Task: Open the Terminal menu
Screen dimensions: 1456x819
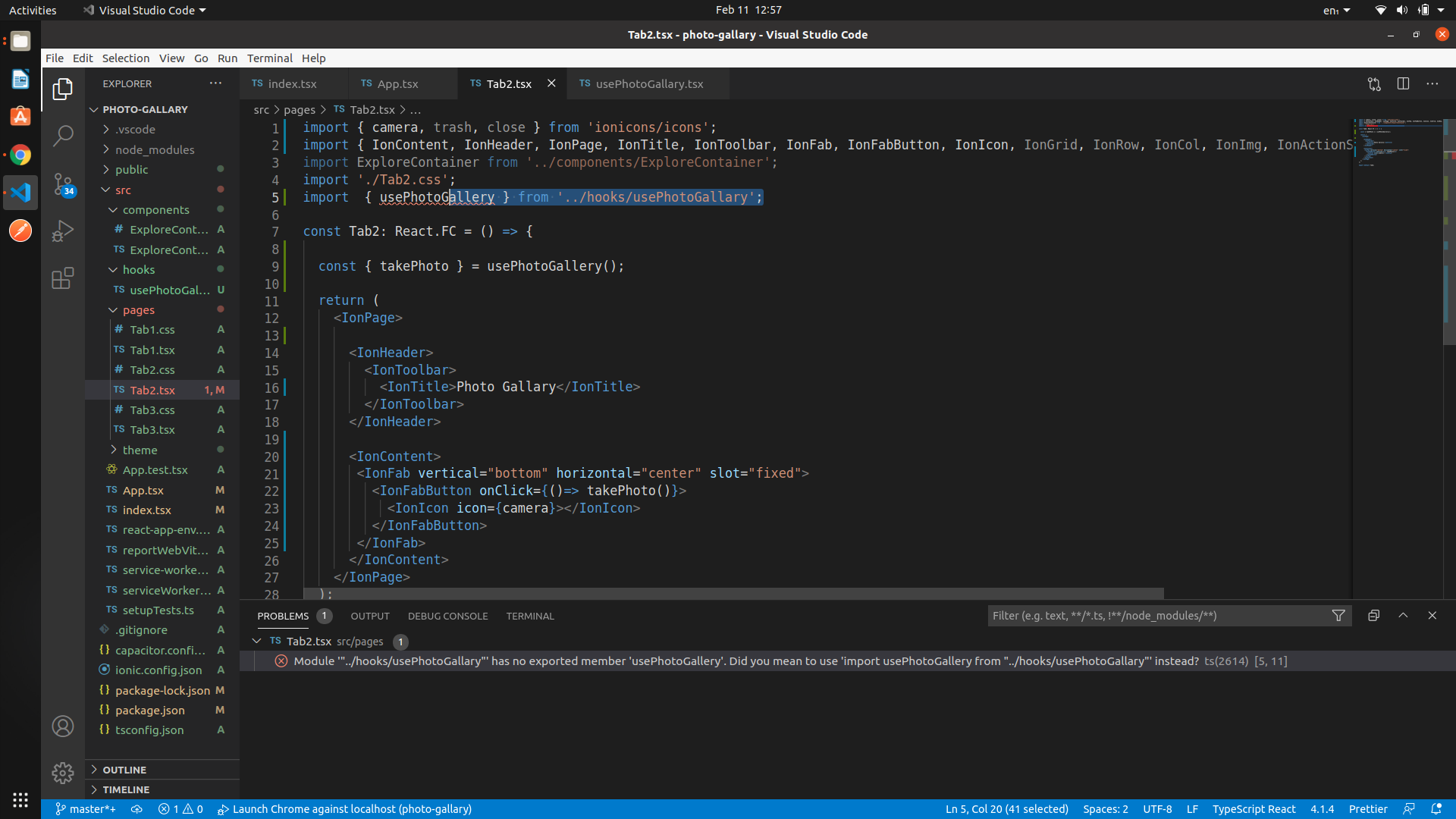Action: click(x=269, y=58)
